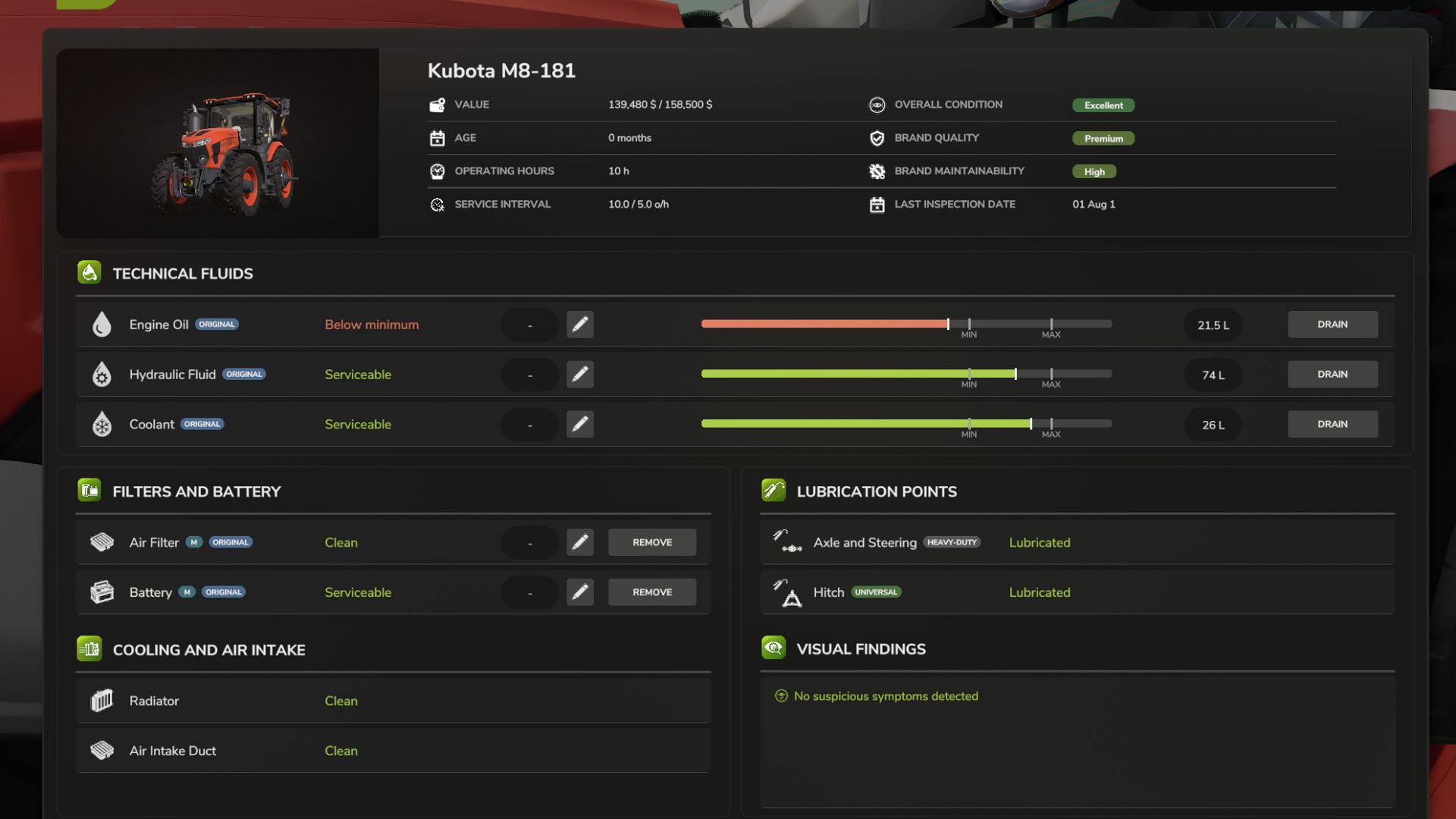Click the Kubota M8-181 tractor thumbnail
The width and height of the screenshot is (1456, 819).
(218, 143)
